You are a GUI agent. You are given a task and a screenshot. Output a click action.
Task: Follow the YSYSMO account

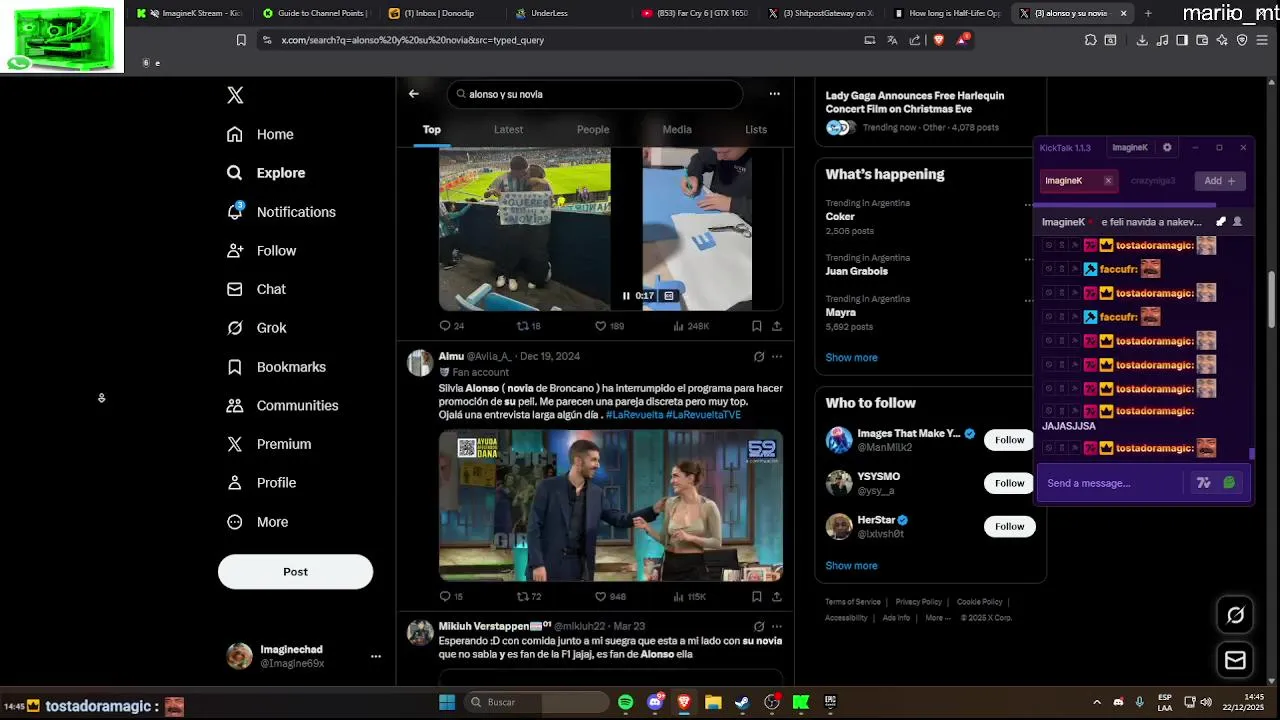(1009, 483)
